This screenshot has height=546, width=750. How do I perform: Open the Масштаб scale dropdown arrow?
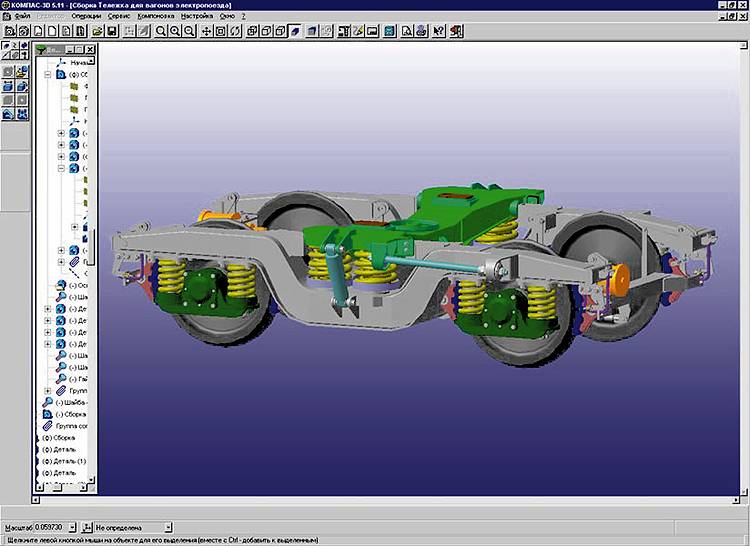[x=72, y=527]
